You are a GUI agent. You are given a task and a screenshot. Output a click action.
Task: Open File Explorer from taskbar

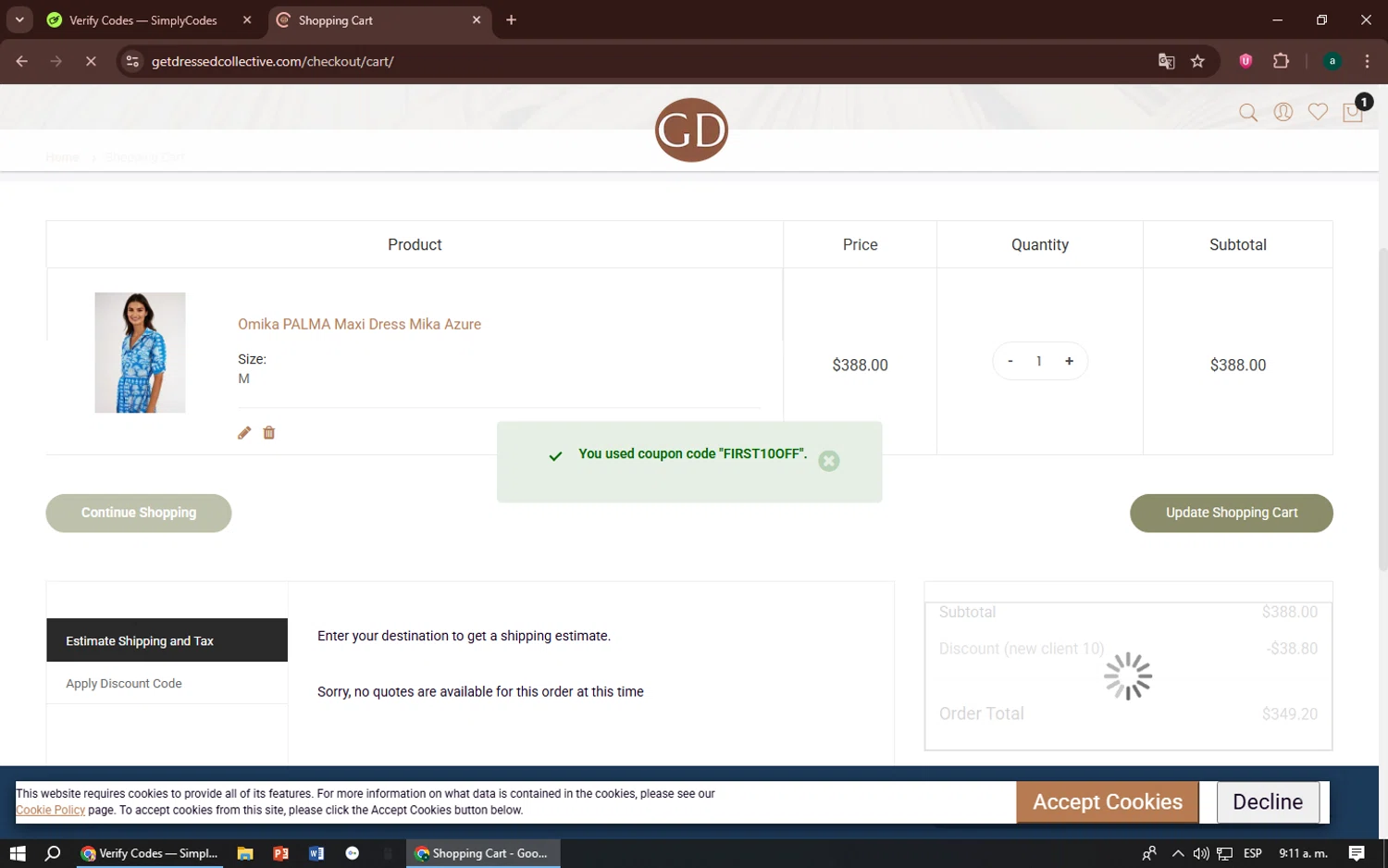click(x=245, y=853)
